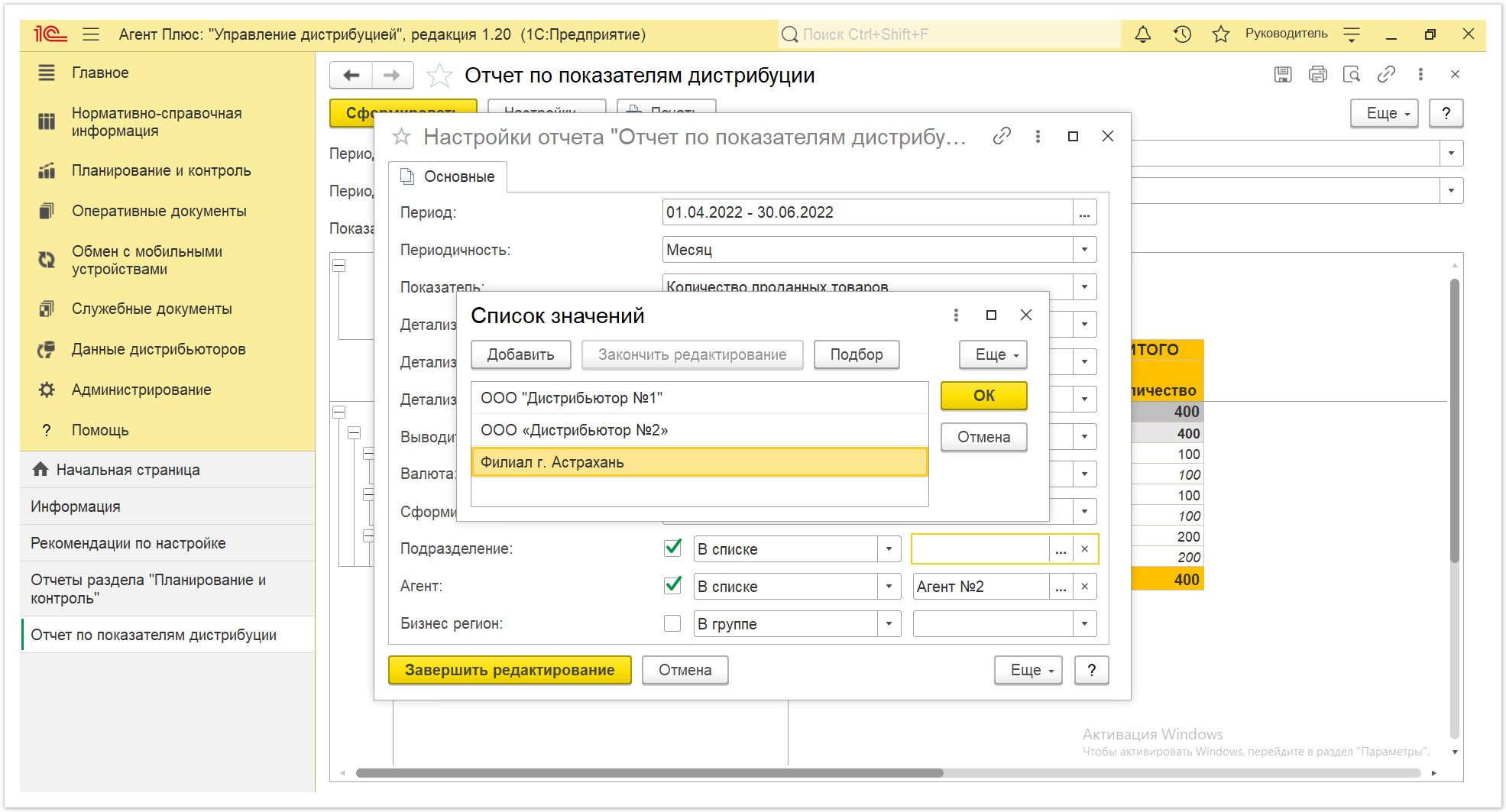Open Главное section in sidebar
1506x812 pixels.
[x=100, y=73]
